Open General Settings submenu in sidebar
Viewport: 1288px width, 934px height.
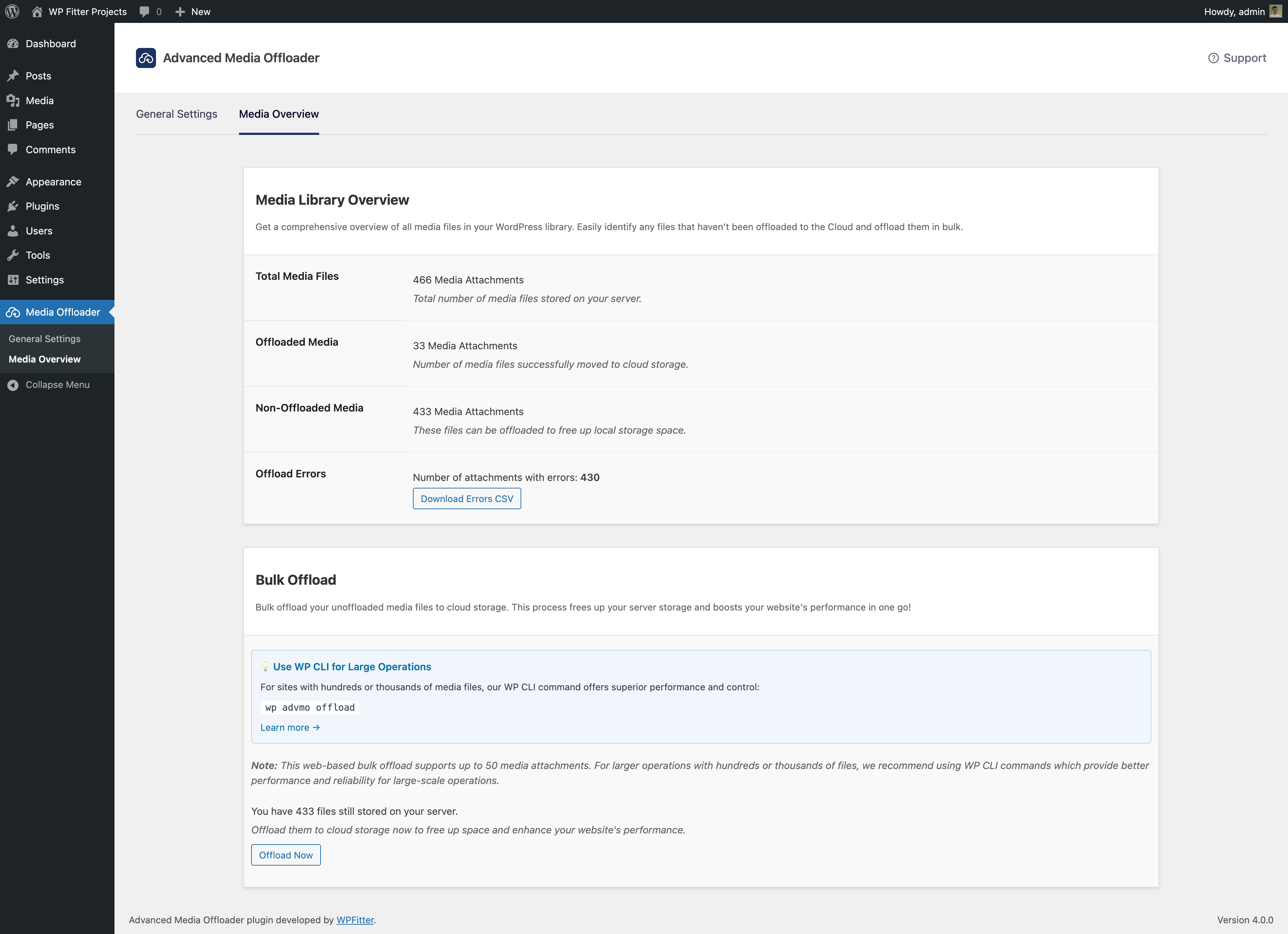[x=44, y=339]
